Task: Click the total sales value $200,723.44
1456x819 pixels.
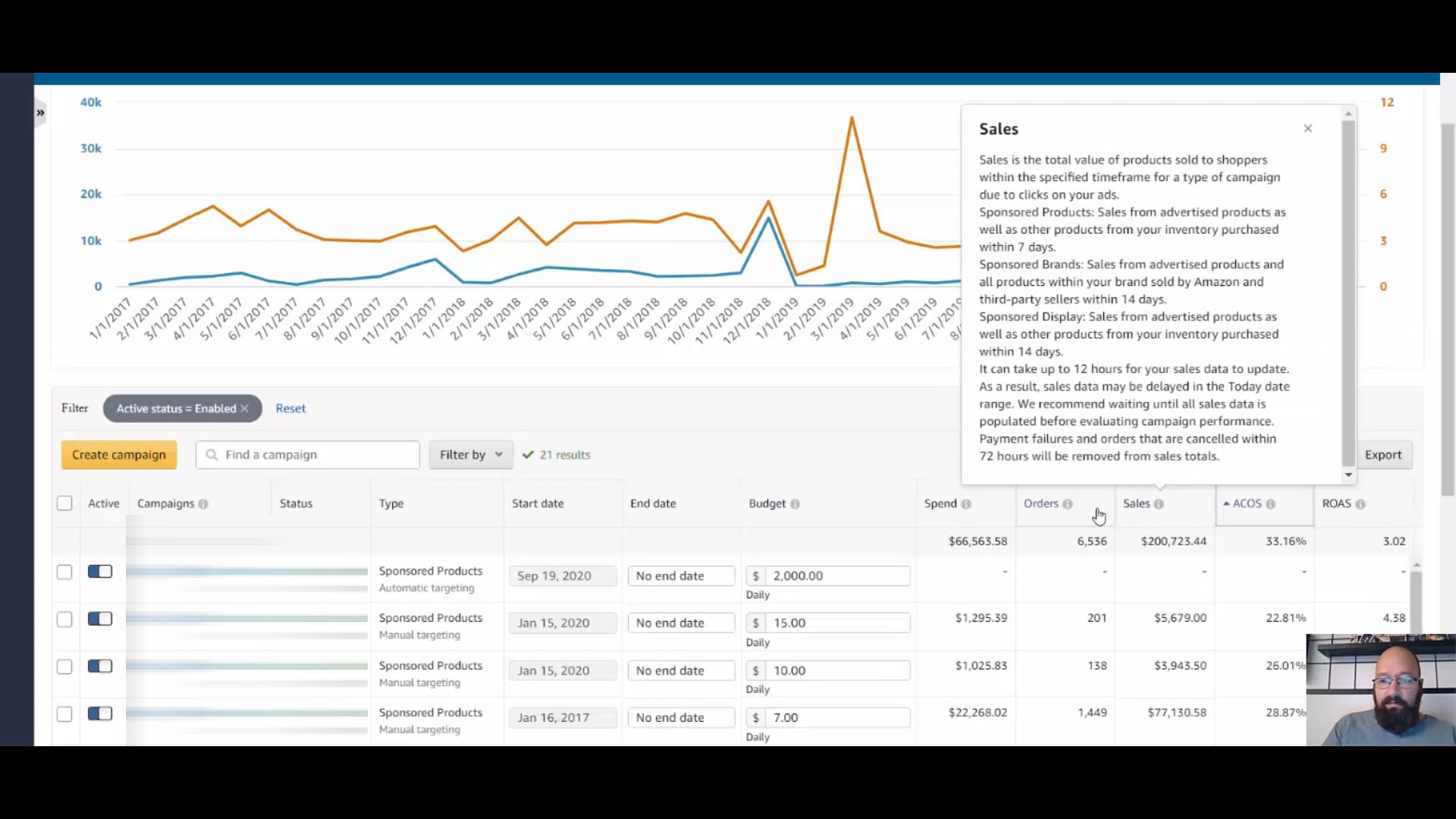Action: click(1173, 541)
